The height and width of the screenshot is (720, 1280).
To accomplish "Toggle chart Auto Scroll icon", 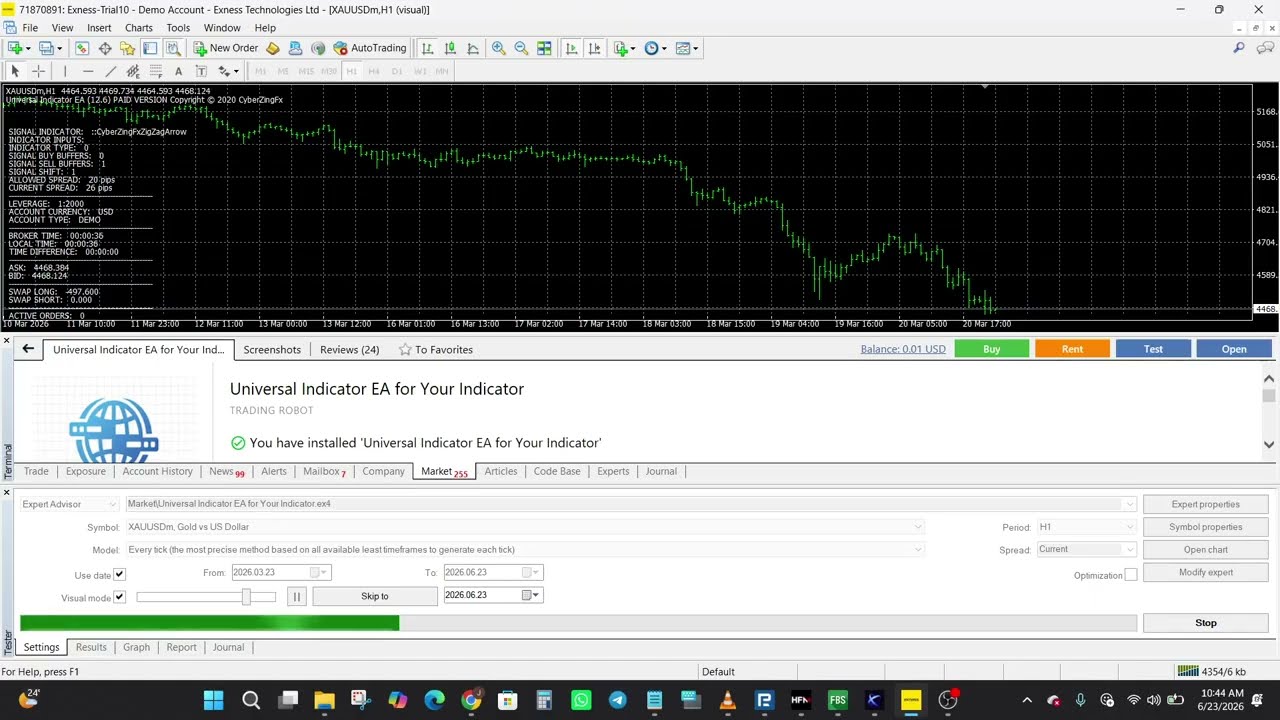I will [x=571, y=48].
